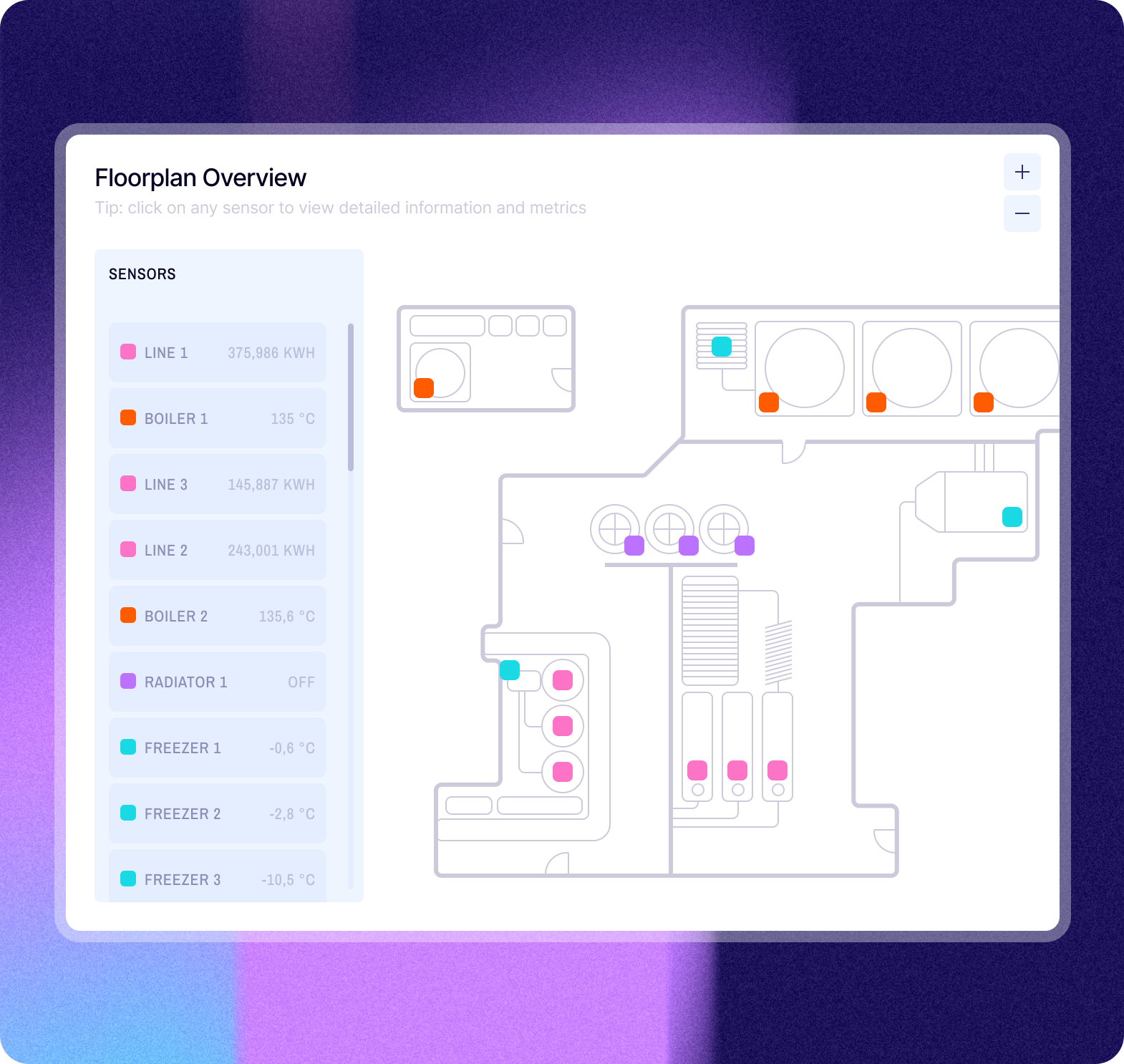Select BOILER 1 in the sensors list

pos(218,418)
